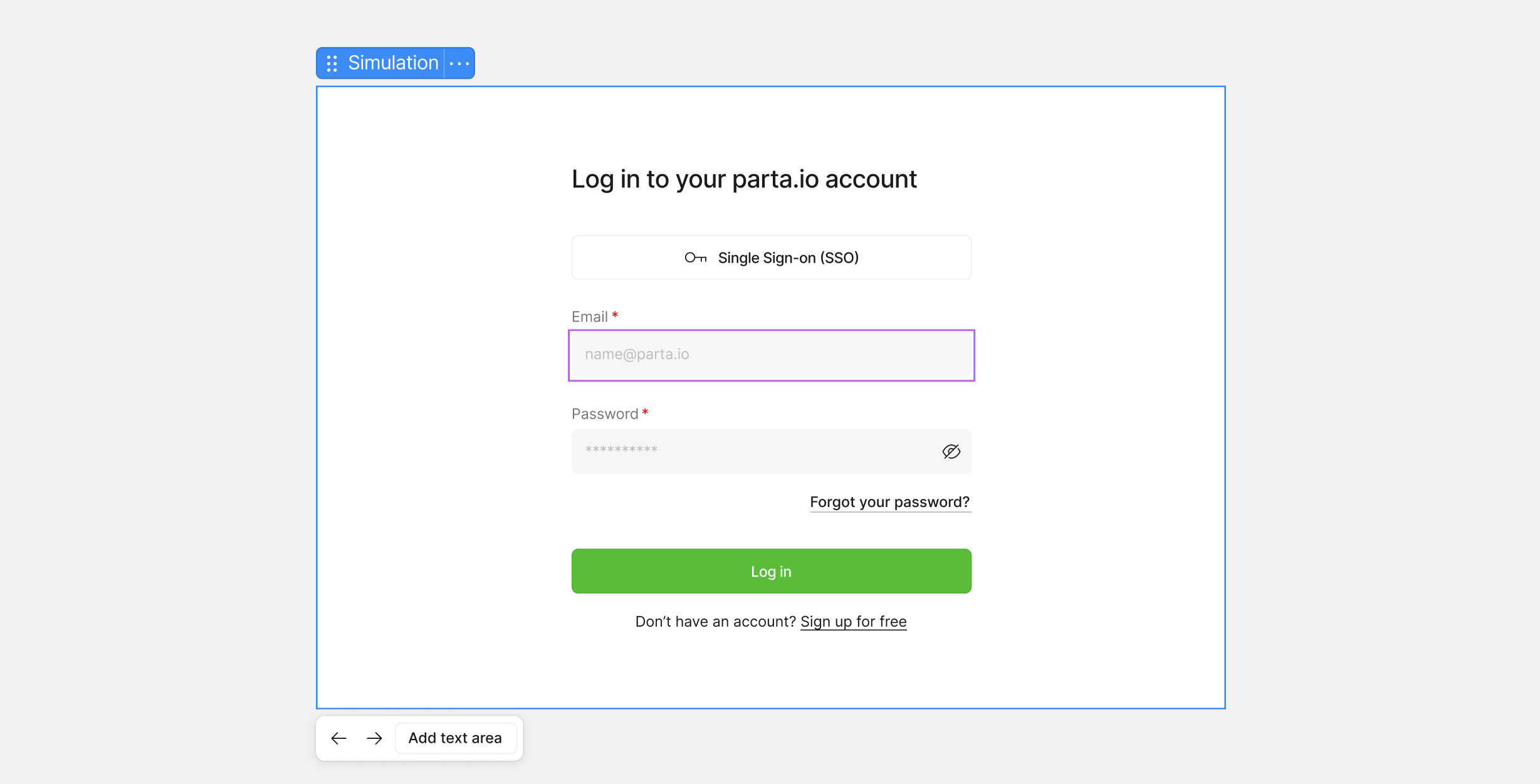Click the Password field label

pos(604,414)
